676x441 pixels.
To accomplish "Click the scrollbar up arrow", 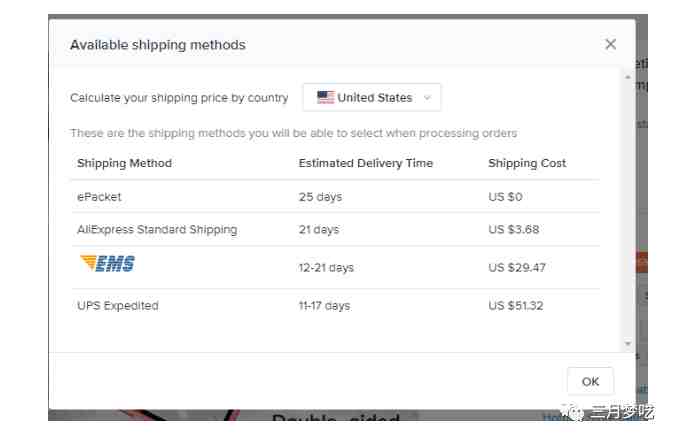I will click(x=628, y=77).
